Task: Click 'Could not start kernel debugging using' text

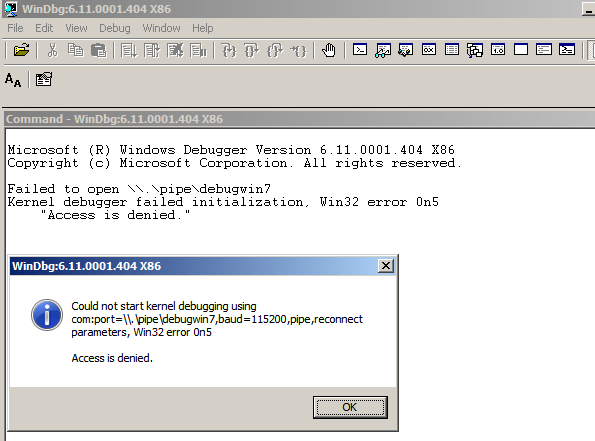Action: (x=164, y=306)
